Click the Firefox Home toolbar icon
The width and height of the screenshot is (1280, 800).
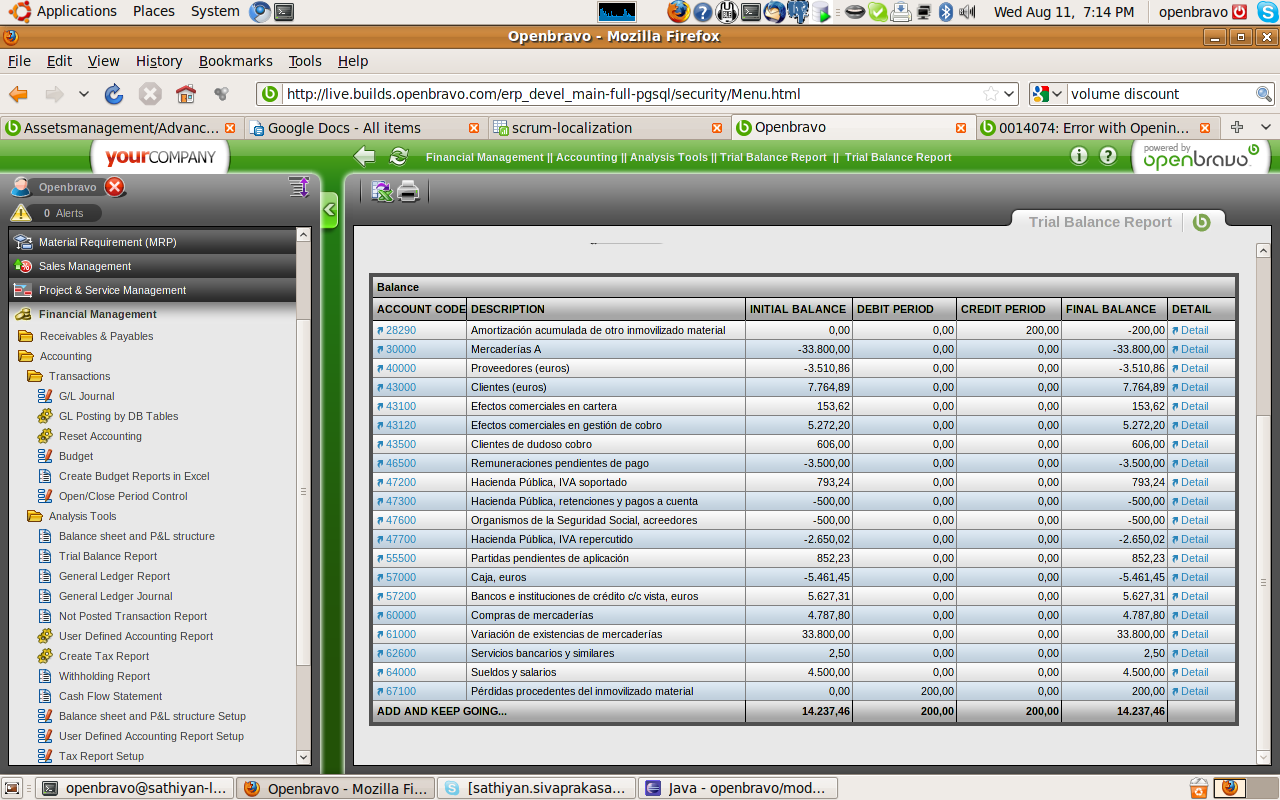point(185,94)
